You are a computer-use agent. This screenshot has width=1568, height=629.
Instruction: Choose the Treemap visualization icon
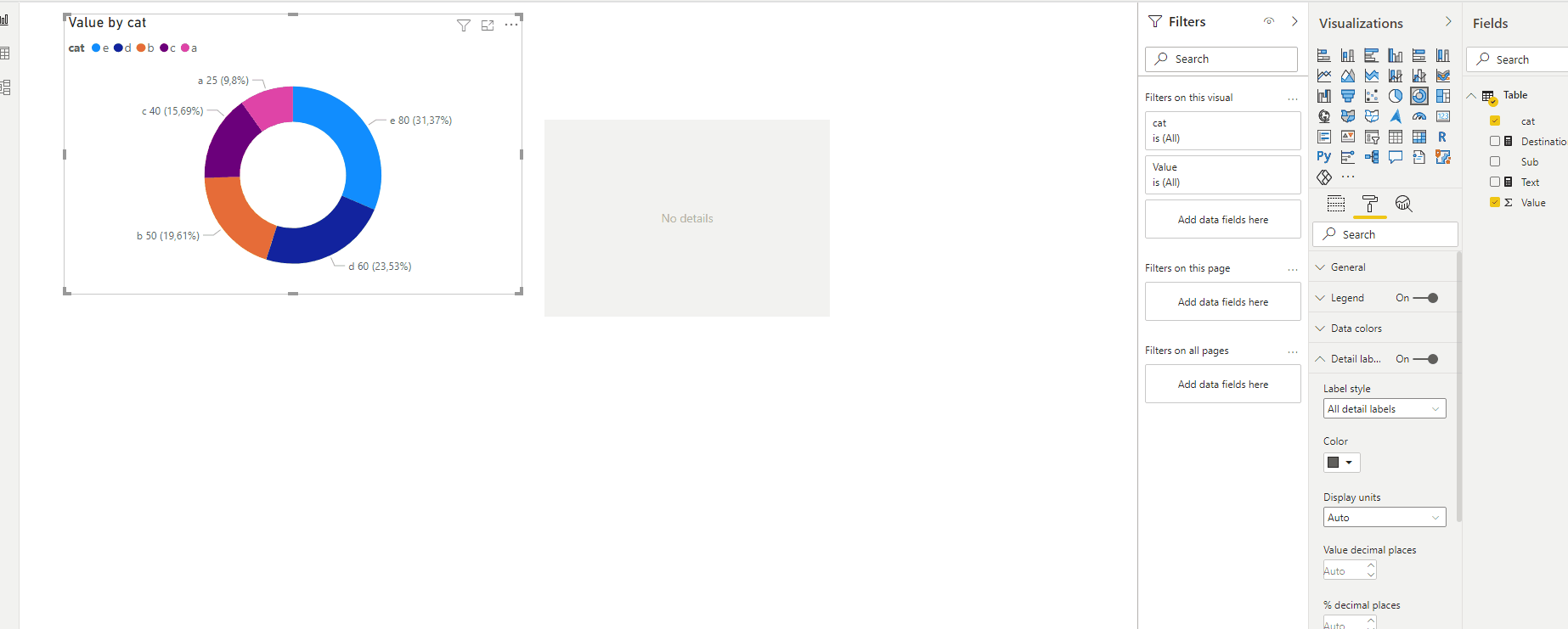click(x=1443, y=96)
